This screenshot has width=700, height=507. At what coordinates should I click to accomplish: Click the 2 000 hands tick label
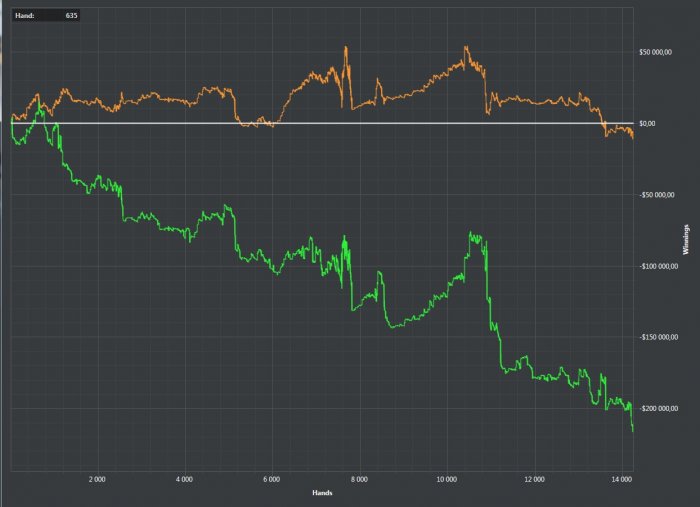coord(97,479)
